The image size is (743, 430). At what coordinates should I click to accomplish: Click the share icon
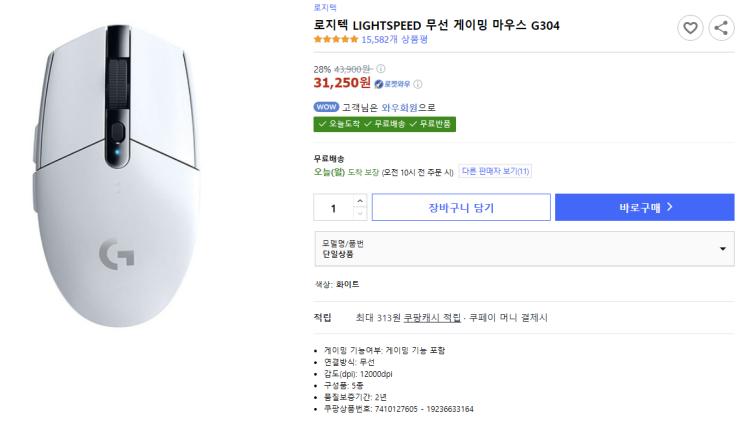(721, 28)
